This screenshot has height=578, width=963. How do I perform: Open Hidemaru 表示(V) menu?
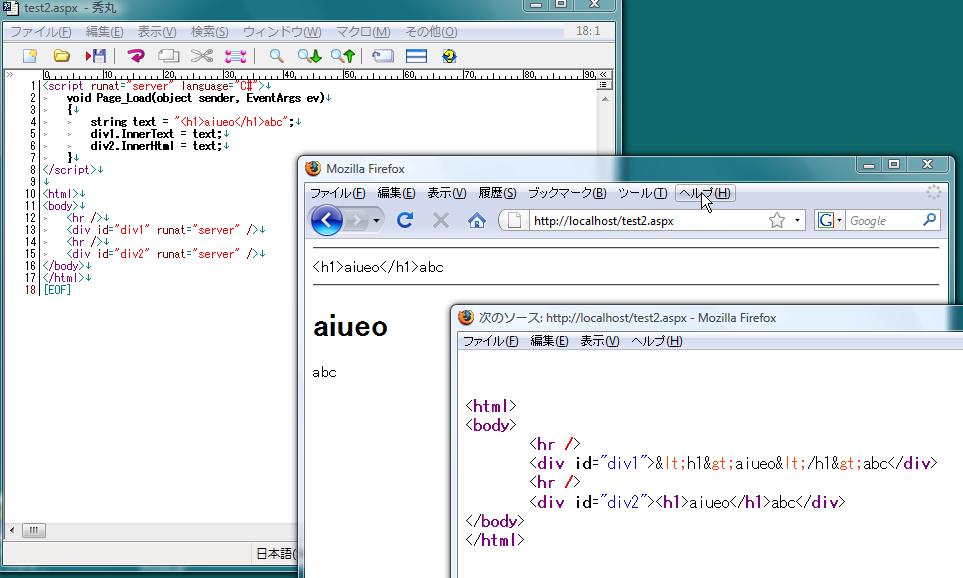(157, 31)
